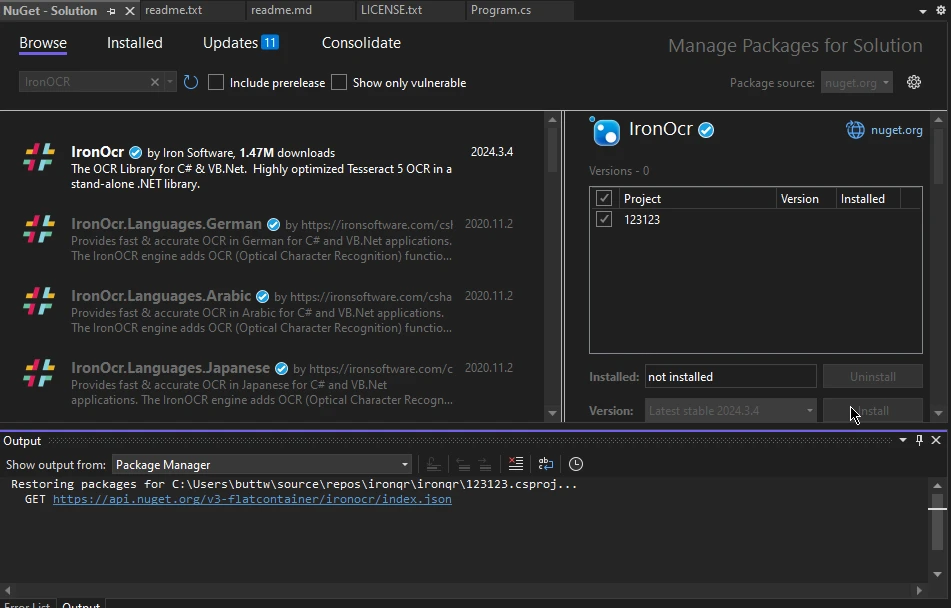951x608 pixels.
Task: Expand the Package source dropdown
Action: click(x=856, y=83)
